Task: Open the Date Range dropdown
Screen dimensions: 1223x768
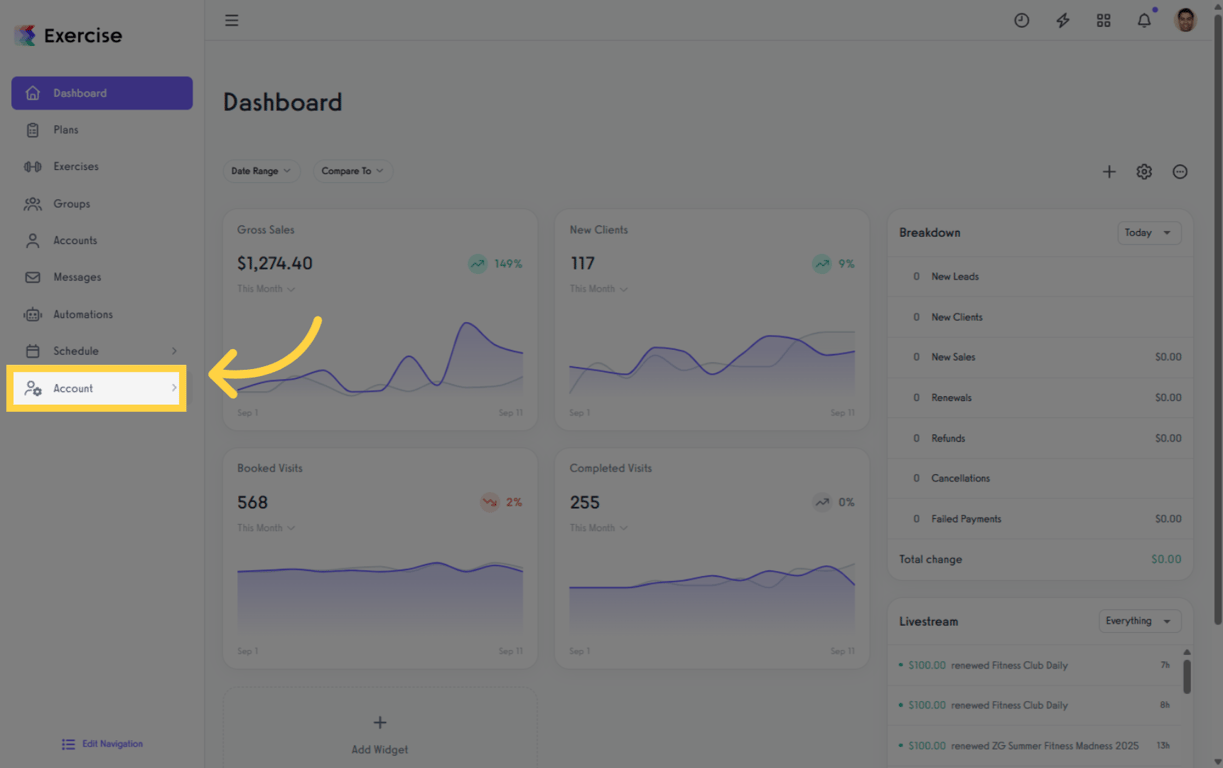Action: coord(261,171)
